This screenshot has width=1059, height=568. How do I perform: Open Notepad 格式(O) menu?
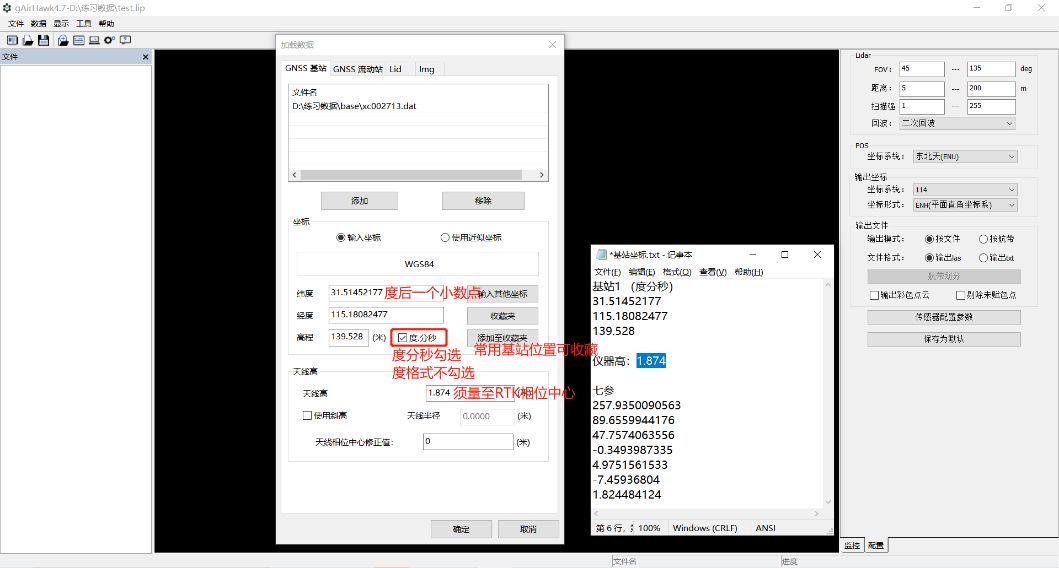(677, 272)
